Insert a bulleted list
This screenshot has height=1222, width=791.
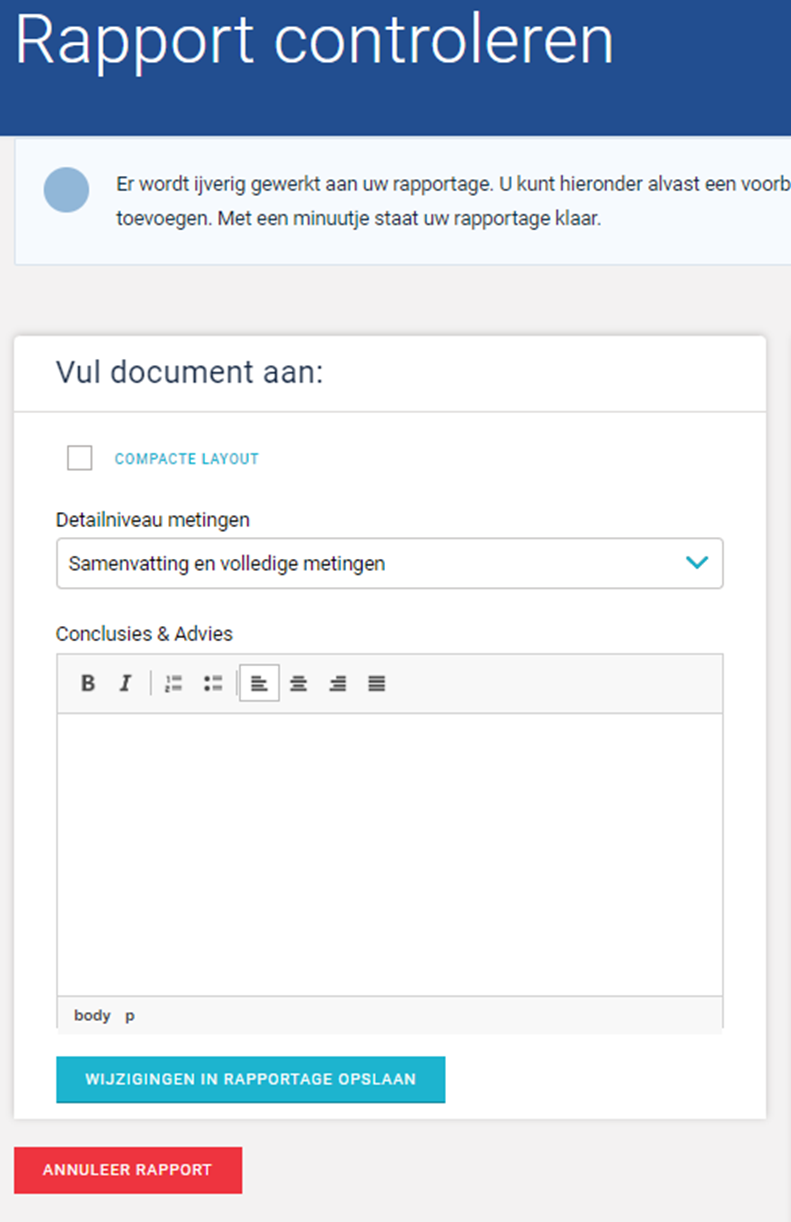point(213,684)
